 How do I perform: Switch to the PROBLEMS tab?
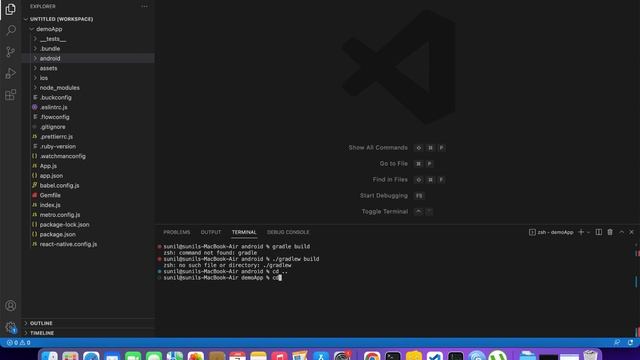pyautogui.click(x=177, y=232)
